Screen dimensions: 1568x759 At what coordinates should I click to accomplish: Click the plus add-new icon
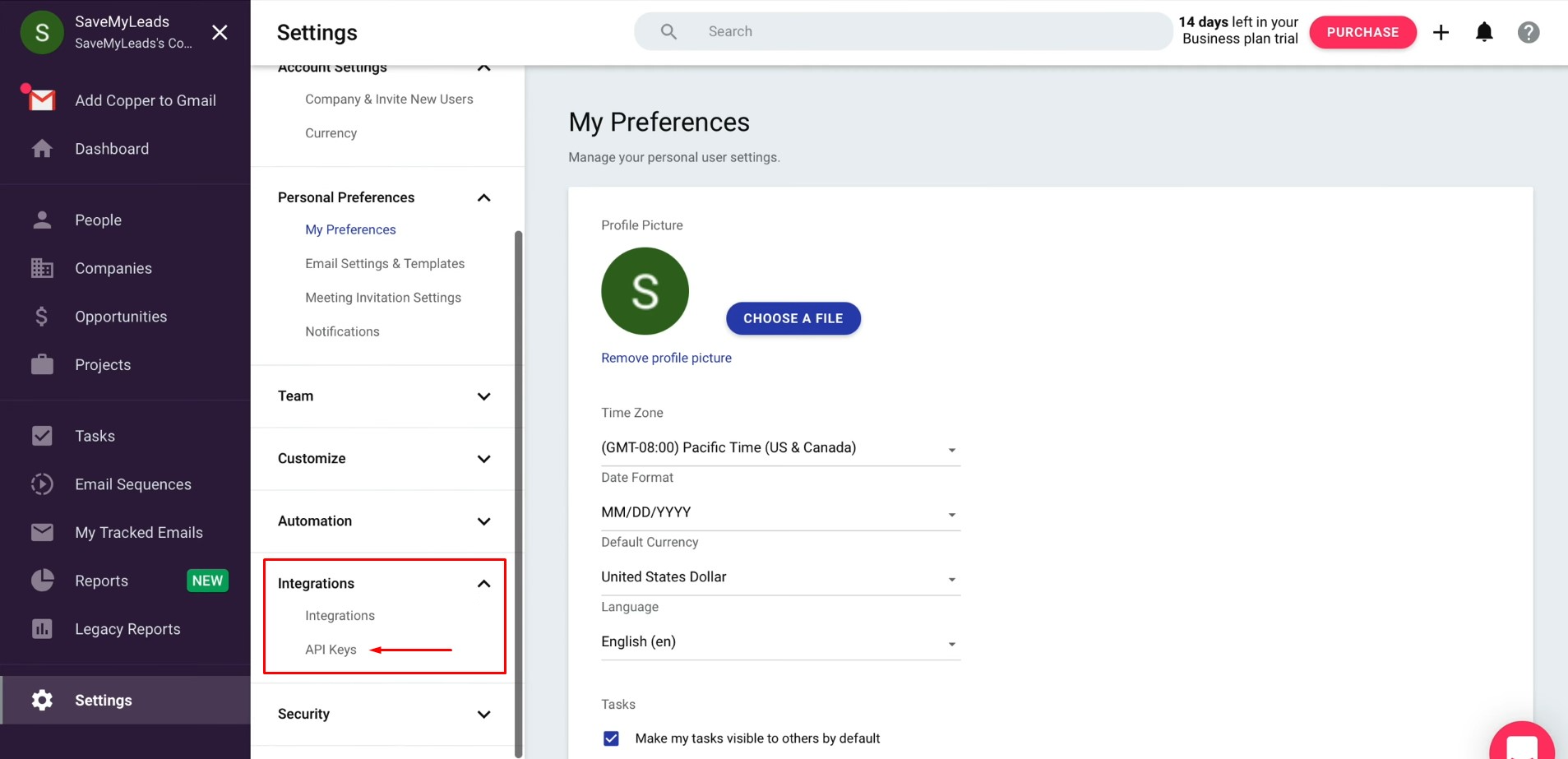(1441, 32)
